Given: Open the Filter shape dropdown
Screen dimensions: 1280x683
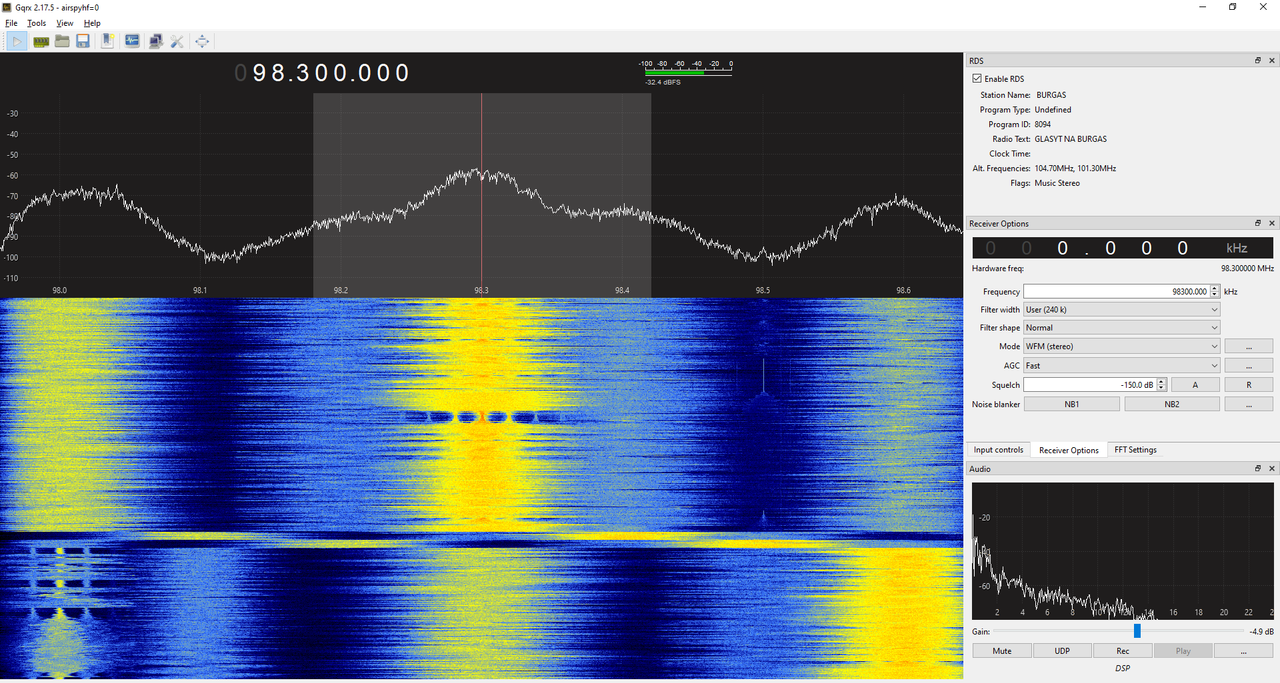Looking at the screenshot, I should 1121,328.
